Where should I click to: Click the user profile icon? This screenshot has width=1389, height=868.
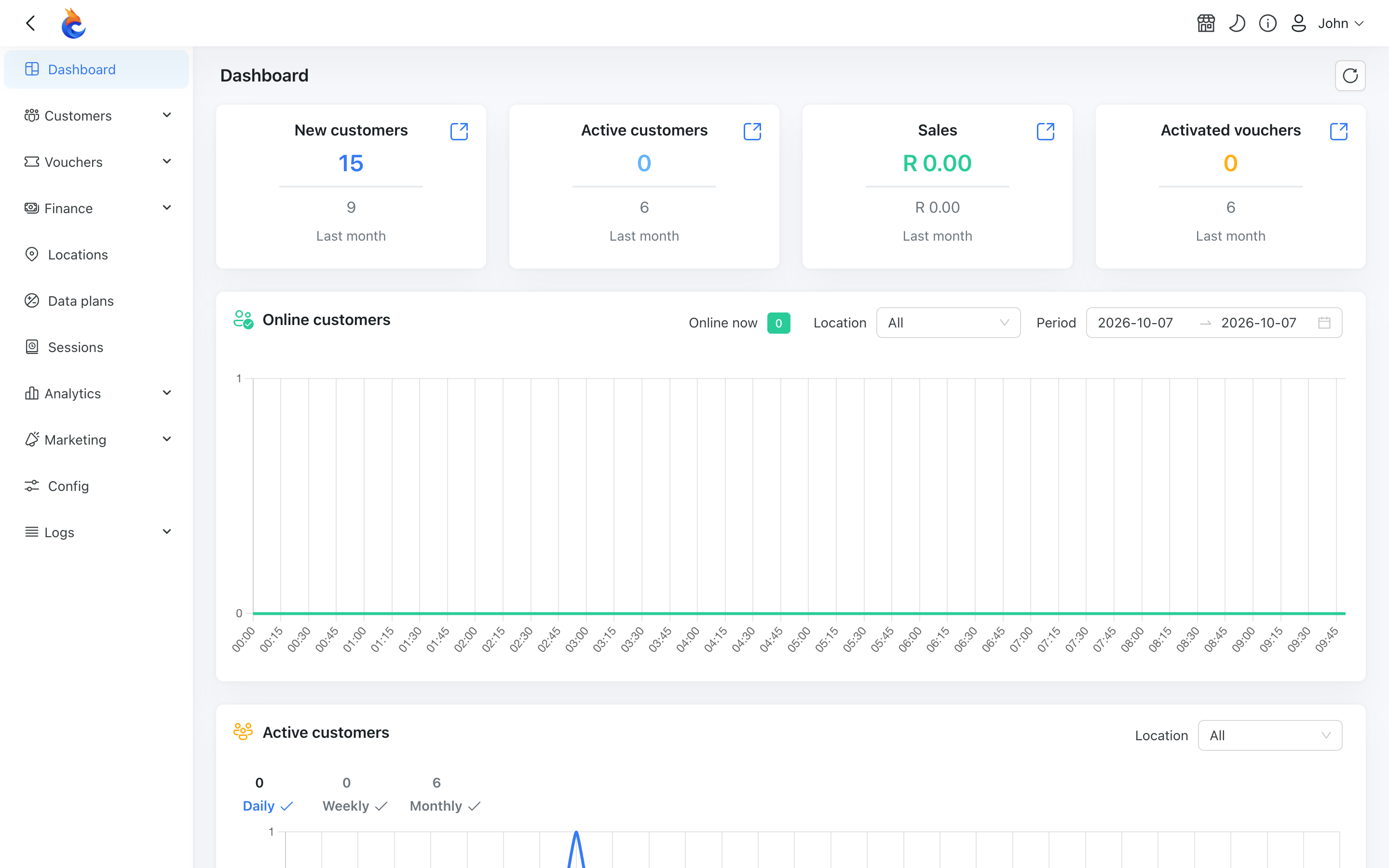[1299, 24]
